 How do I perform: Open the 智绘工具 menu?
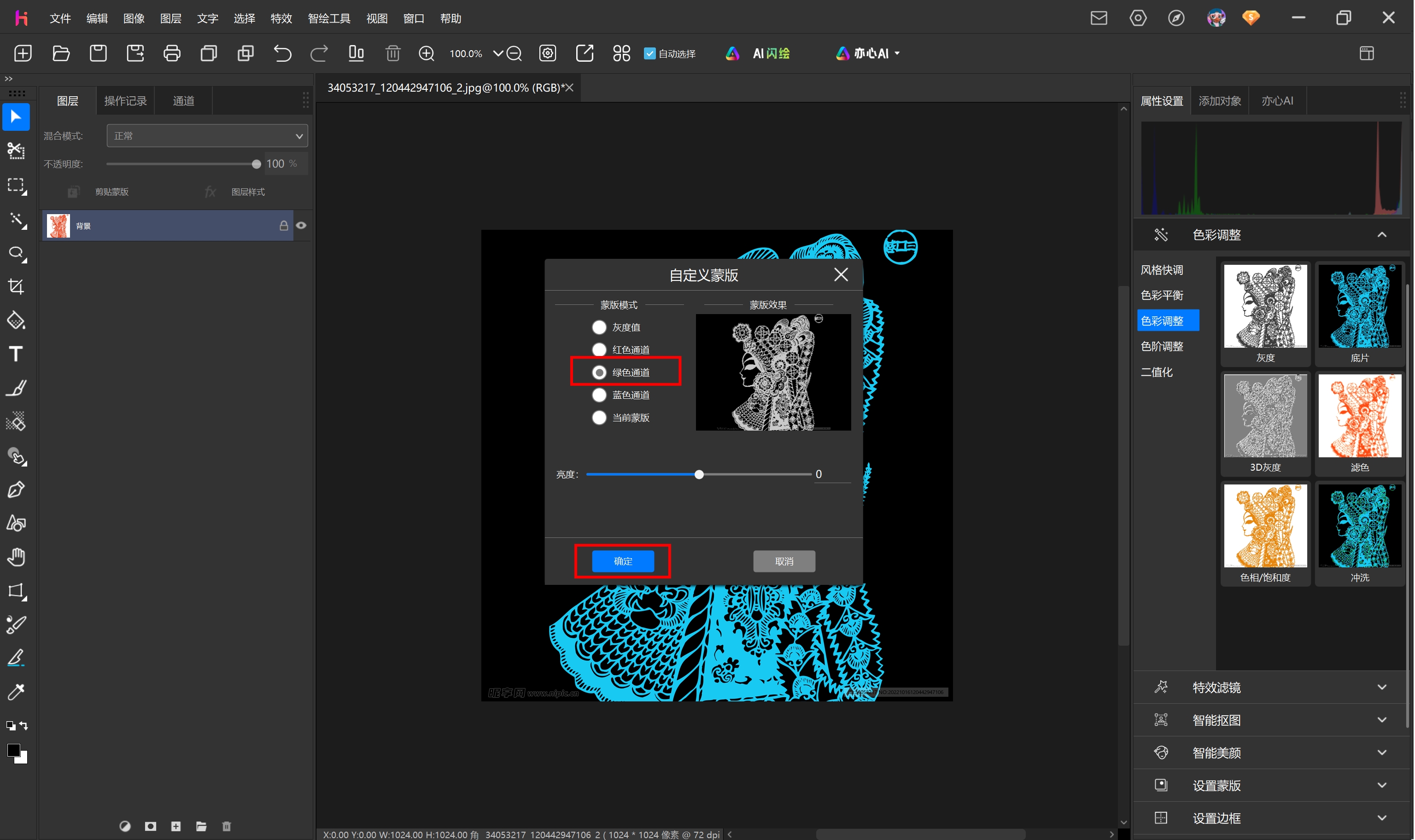point(329,18)
